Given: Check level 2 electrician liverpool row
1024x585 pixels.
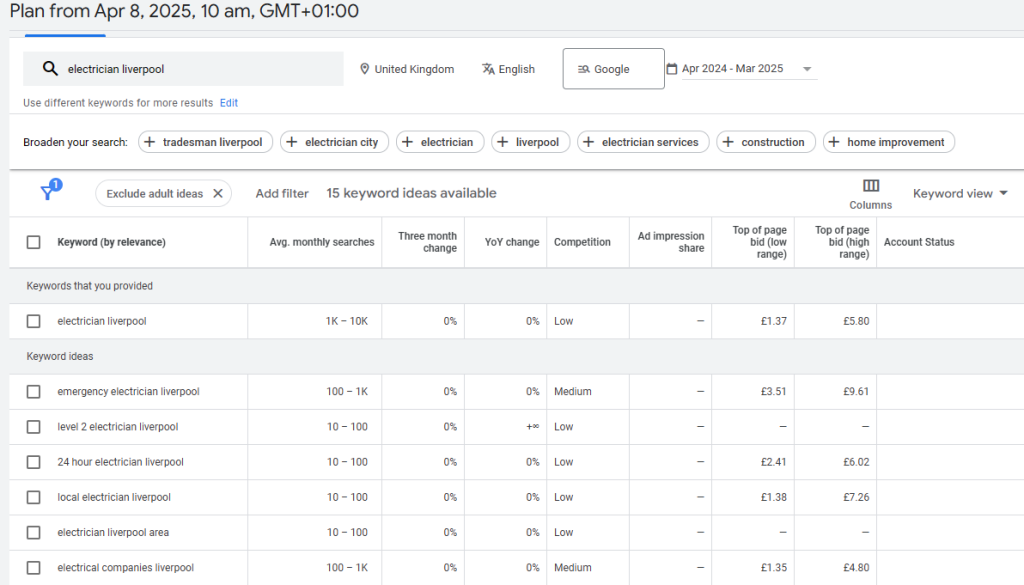Looking at the screenshot, I should 33,427.
